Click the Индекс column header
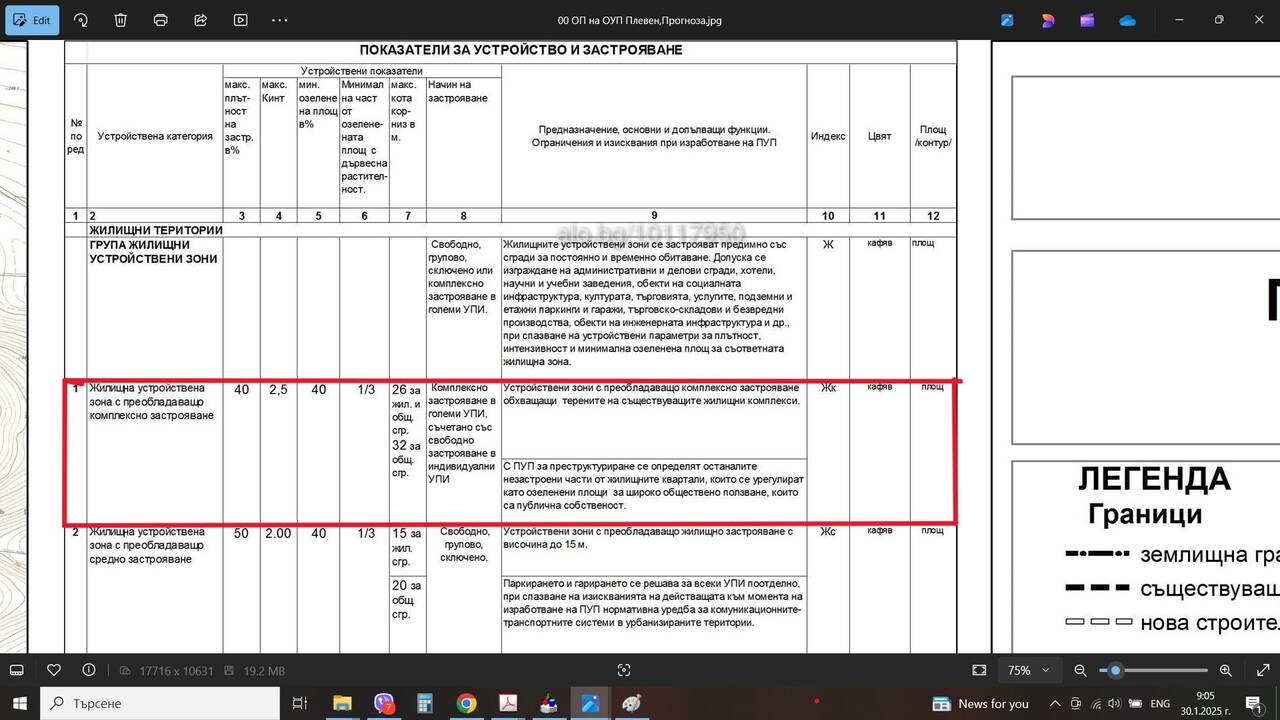This screenshot has width=1280, height=720. pos(828,136)
